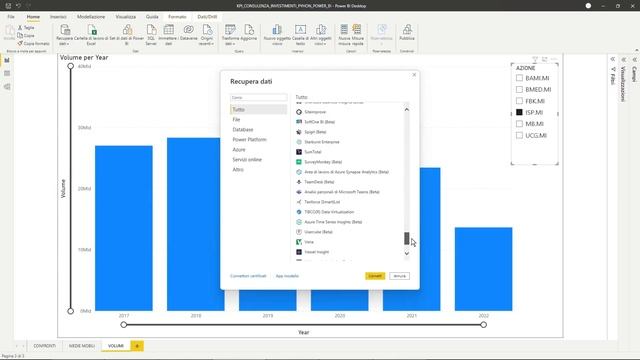Open the File ribbon tab

pyautogui.click(x=11, y=17)
